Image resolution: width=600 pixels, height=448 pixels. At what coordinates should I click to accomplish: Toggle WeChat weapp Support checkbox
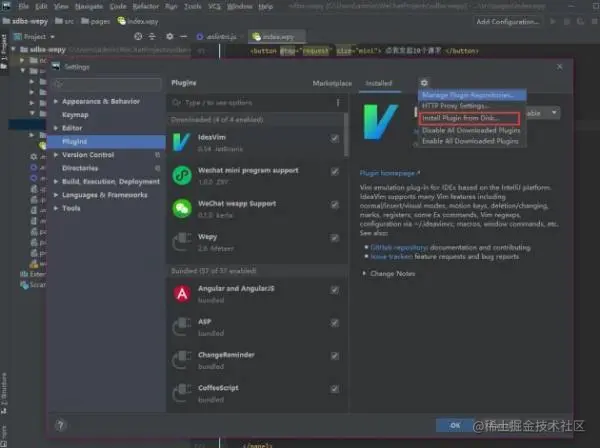coord(335,205)
